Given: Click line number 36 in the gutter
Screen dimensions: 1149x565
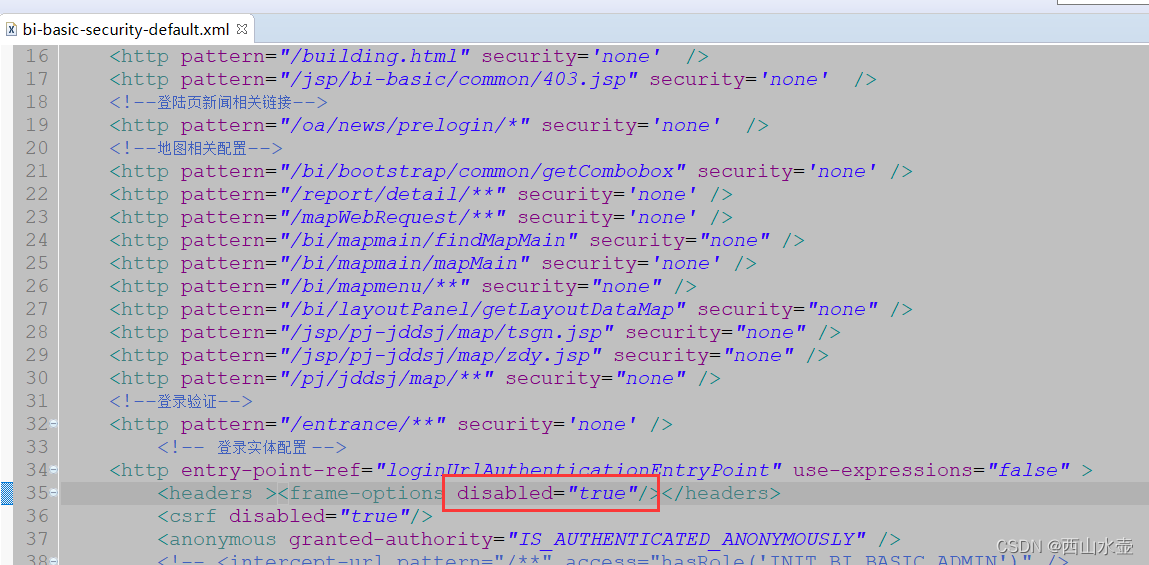Looking at the screenshot, I should (36, 517).
